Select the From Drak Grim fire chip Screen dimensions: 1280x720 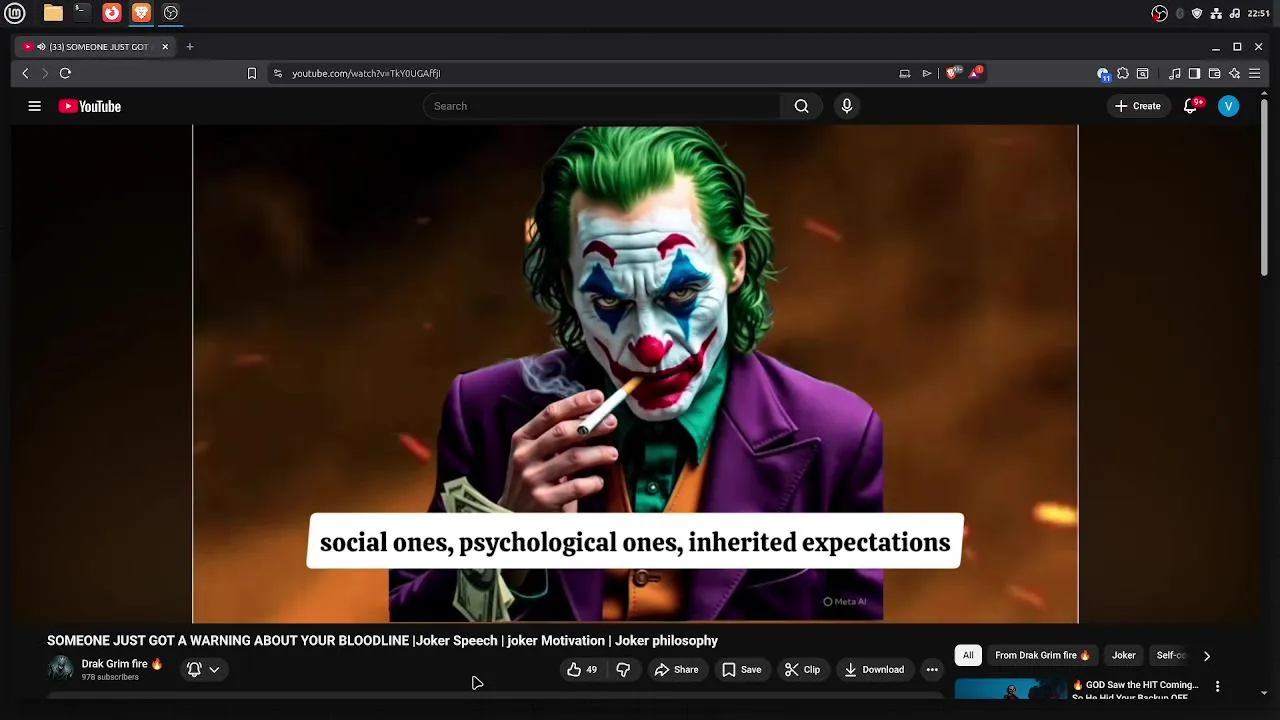pyautogui.click(x=1043, y=656)
